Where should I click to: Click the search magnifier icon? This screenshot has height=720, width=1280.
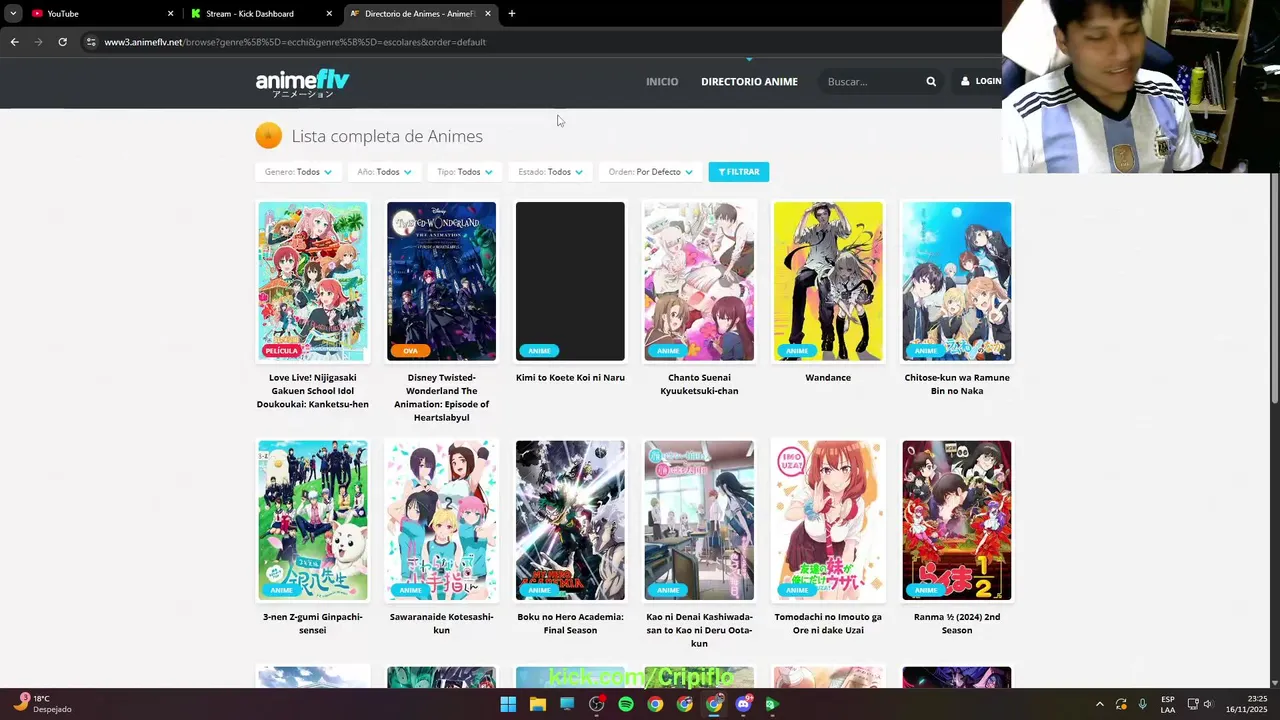point(931,82)
